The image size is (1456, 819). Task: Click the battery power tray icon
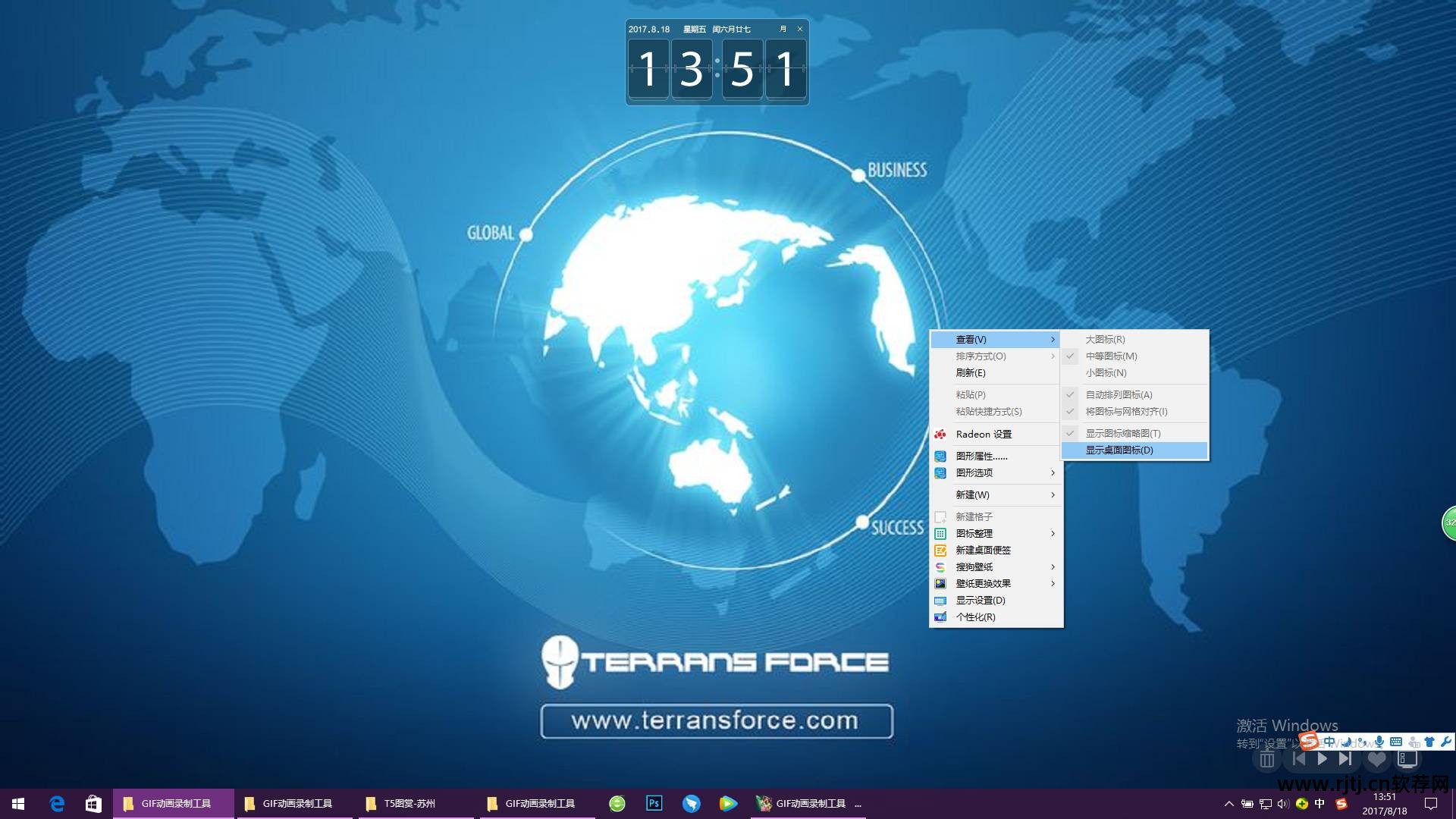pyautogui.click(x=1247, y=804)
